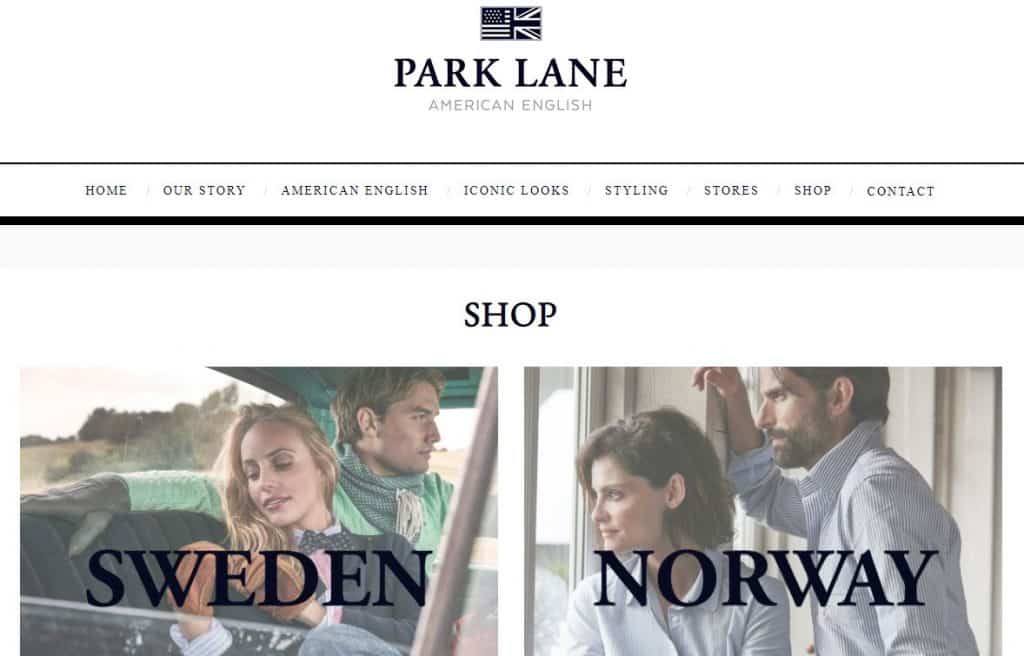Image resolution: width=1024 pixels, height=656 pixels.
Task: Open the HOME menu item
Action: click(106, 190)
